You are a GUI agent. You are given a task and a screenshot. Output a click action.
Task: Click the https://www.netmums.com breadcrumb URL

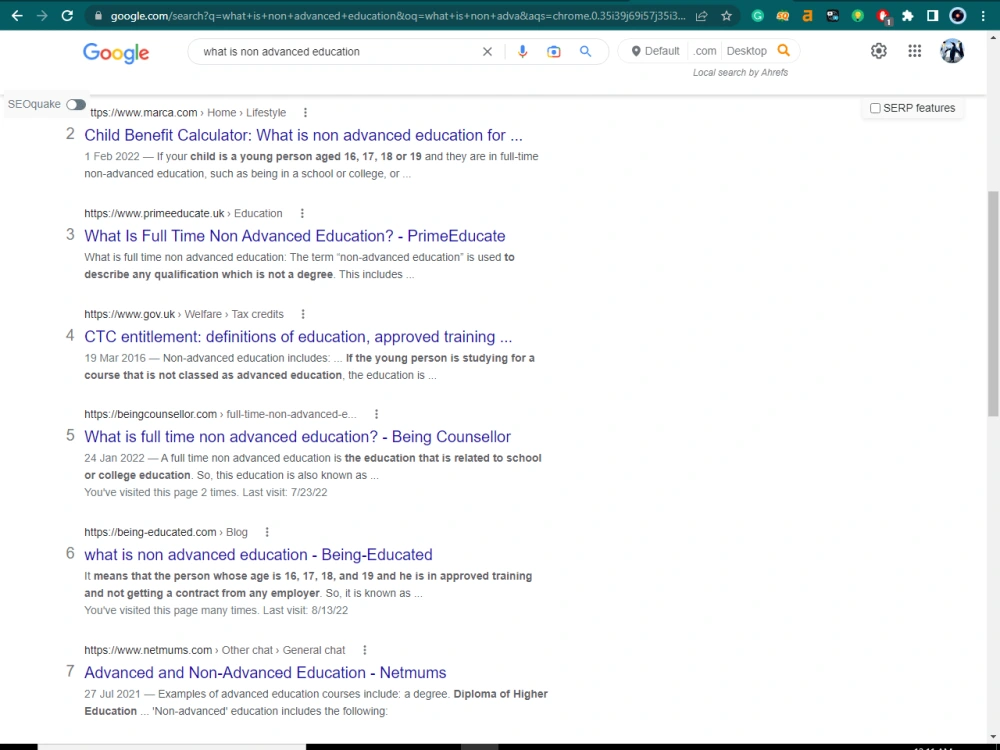pos(148,651)
